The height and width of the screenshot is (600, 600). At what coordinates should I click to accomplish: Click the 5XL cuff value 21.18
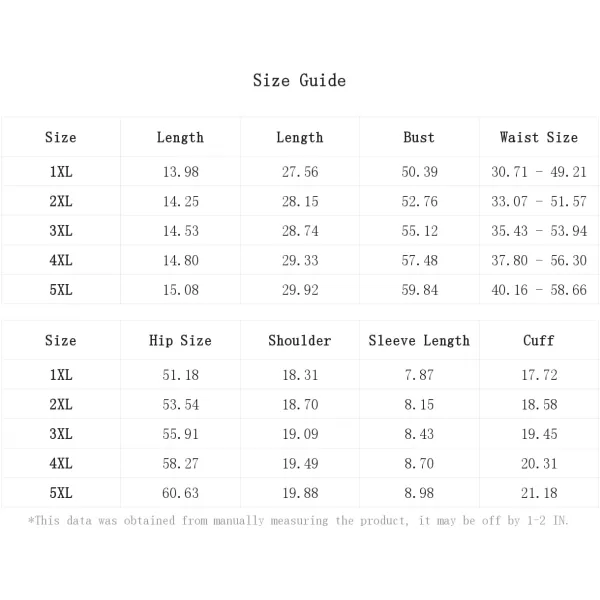539,493
